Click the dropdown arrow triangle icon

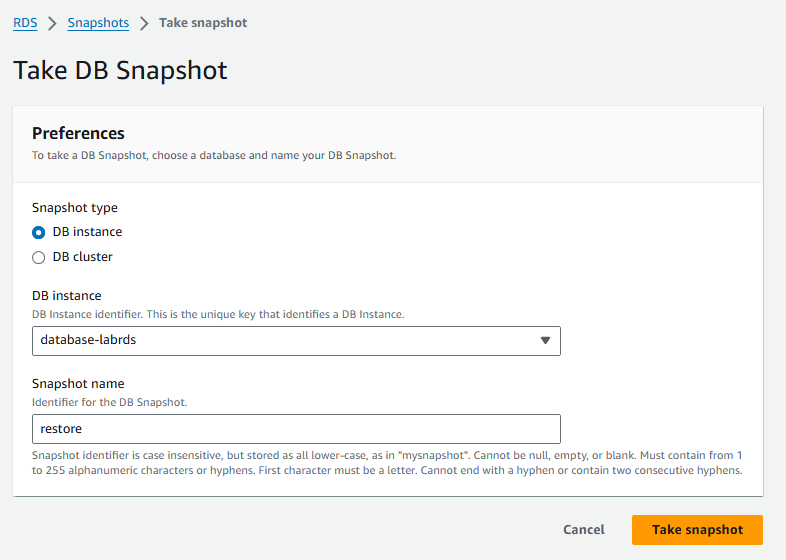pos(545,340)
